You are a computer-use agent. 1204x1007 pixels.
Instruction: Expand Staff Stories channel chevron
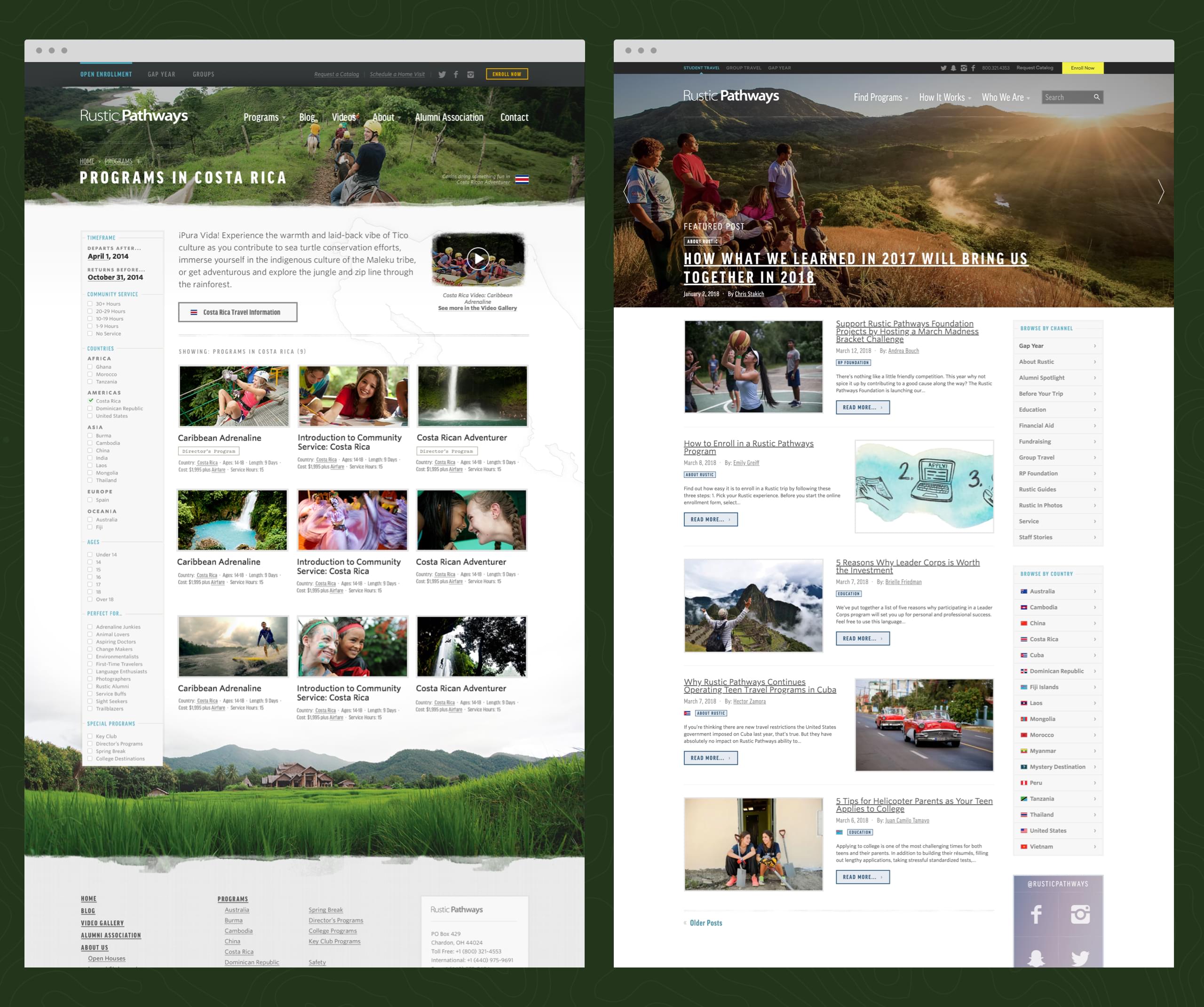coord(1094,537)
